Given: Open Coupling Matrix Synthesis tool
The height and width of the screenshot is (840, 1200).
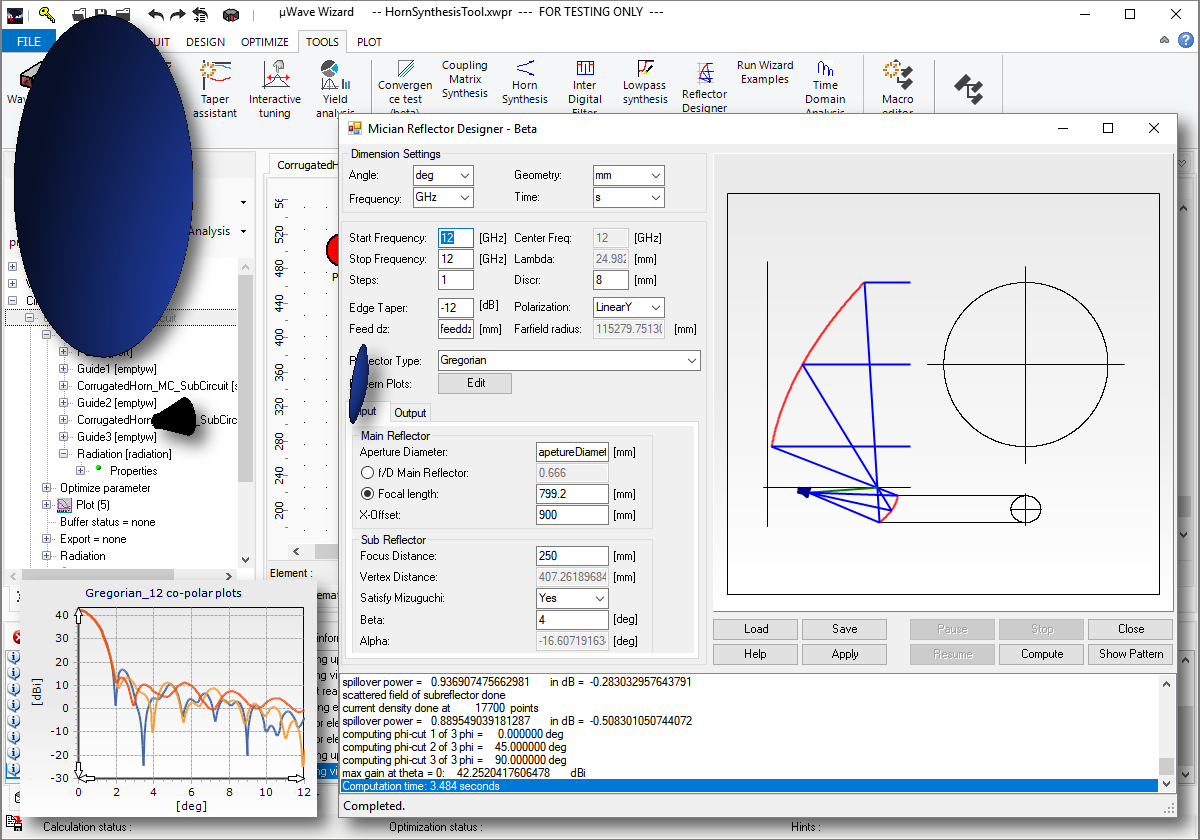Looking at the screenshot, I should (x=465, y=79).
